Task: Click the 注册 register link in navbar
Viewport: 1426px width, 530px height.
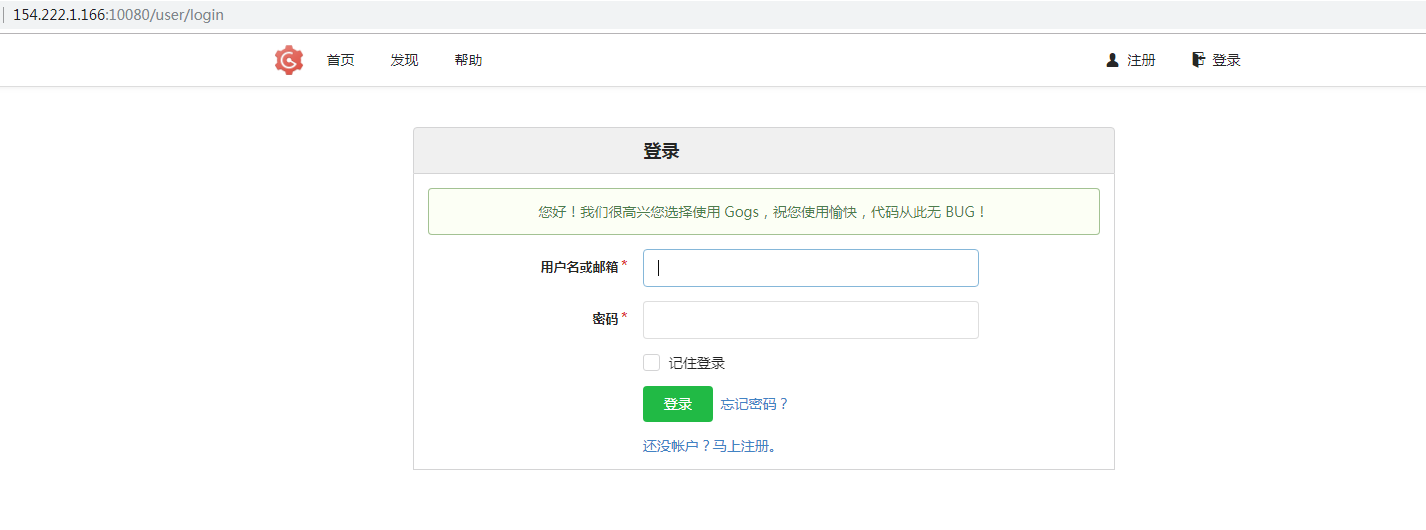Action: [1131, 60]
